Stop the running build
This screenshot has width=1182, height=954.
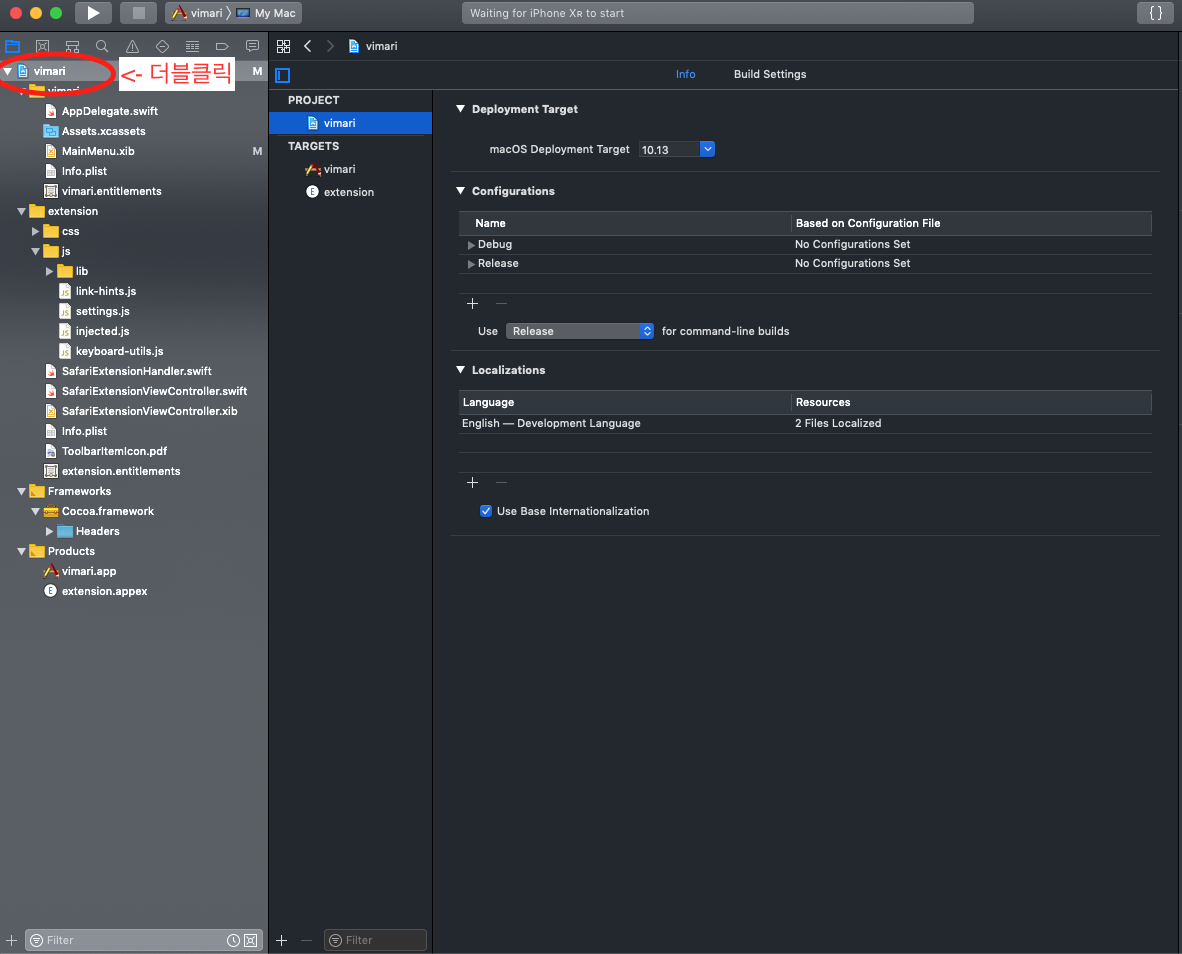[x=138, y=13]
